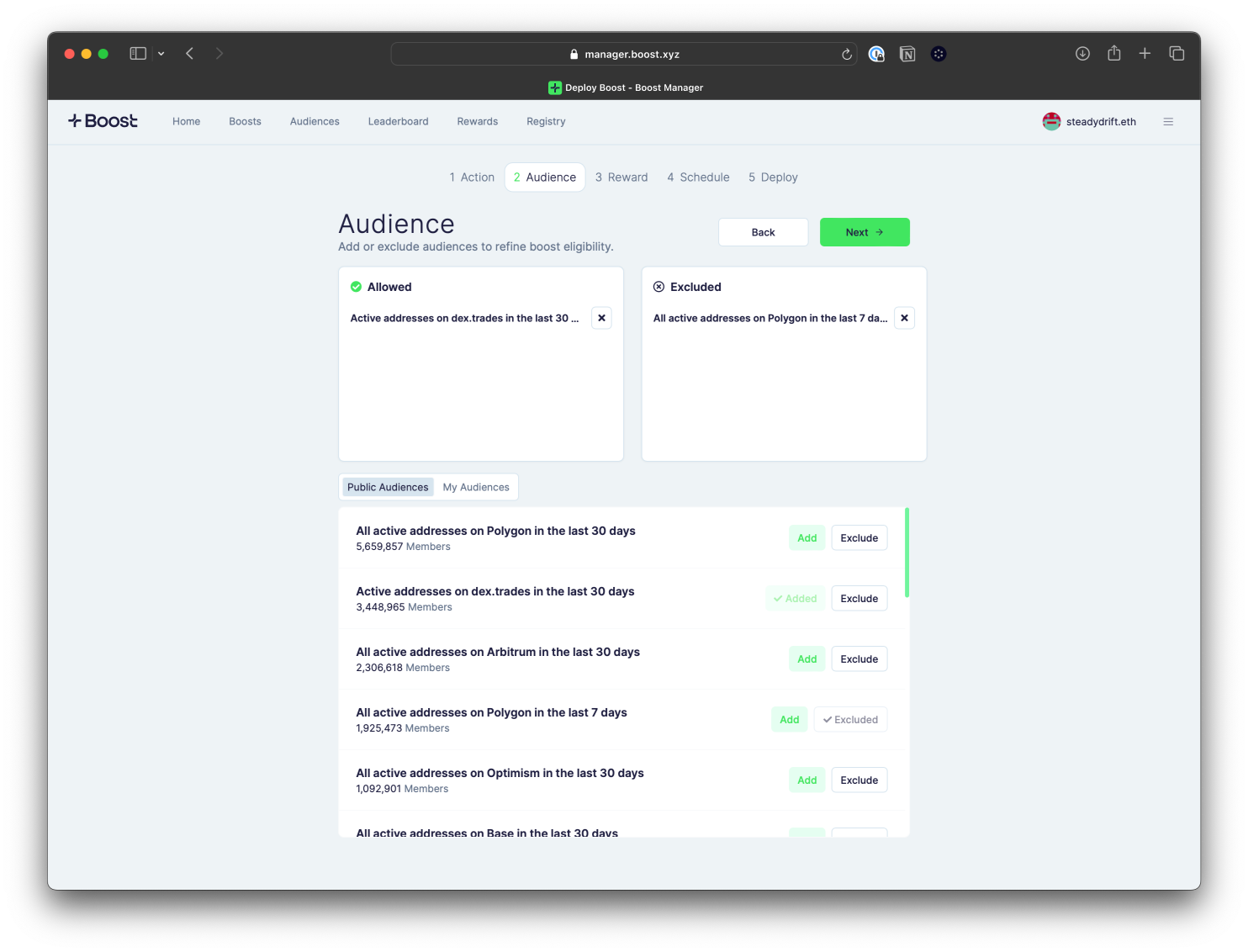Image resolution: width=1248 pixels, height=952 pixels.
Task: Remove the allowed dex.trades audience via its X
Action: tap(601, 318)
